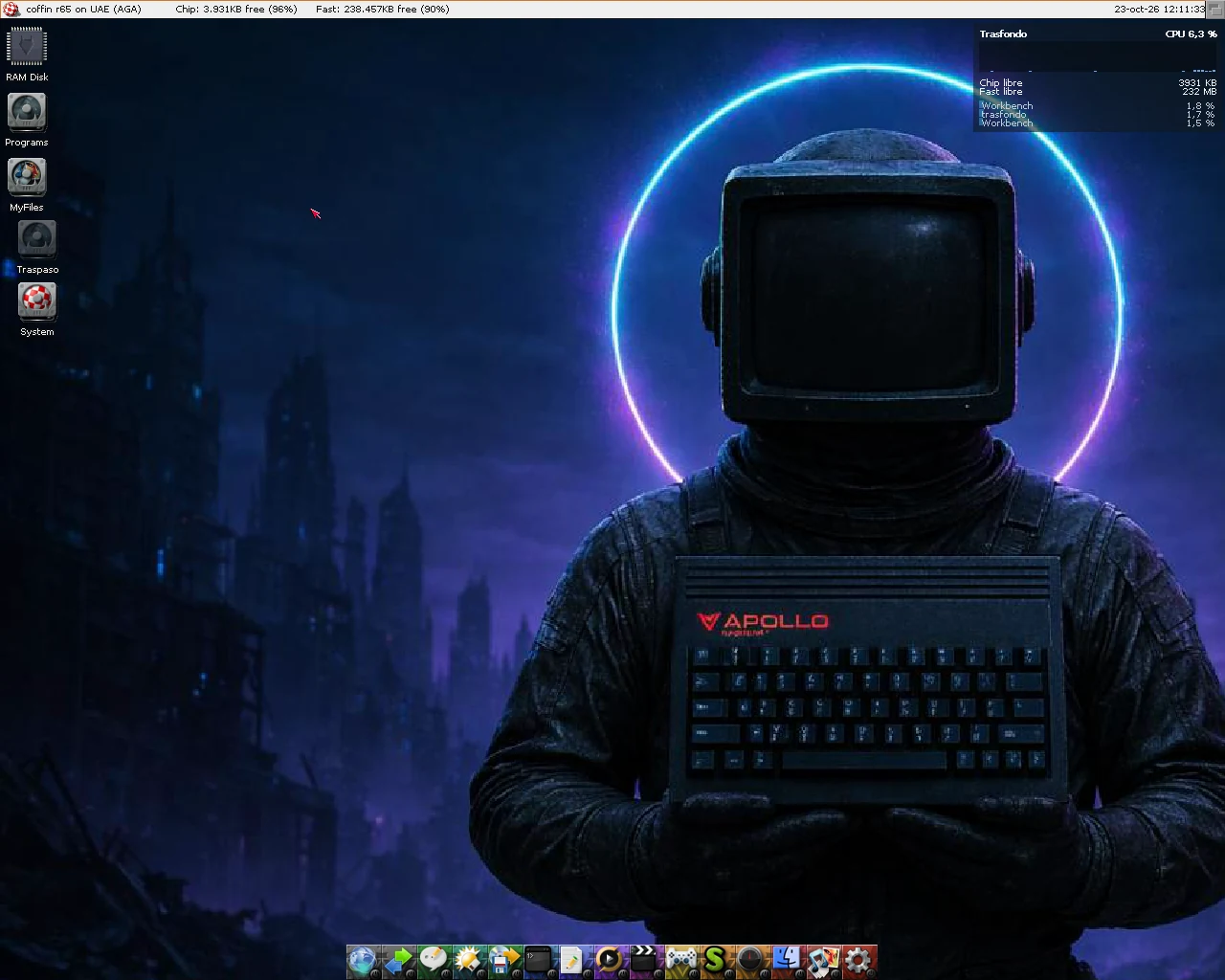Click the '1,5 %' process value

[1201, 123]
